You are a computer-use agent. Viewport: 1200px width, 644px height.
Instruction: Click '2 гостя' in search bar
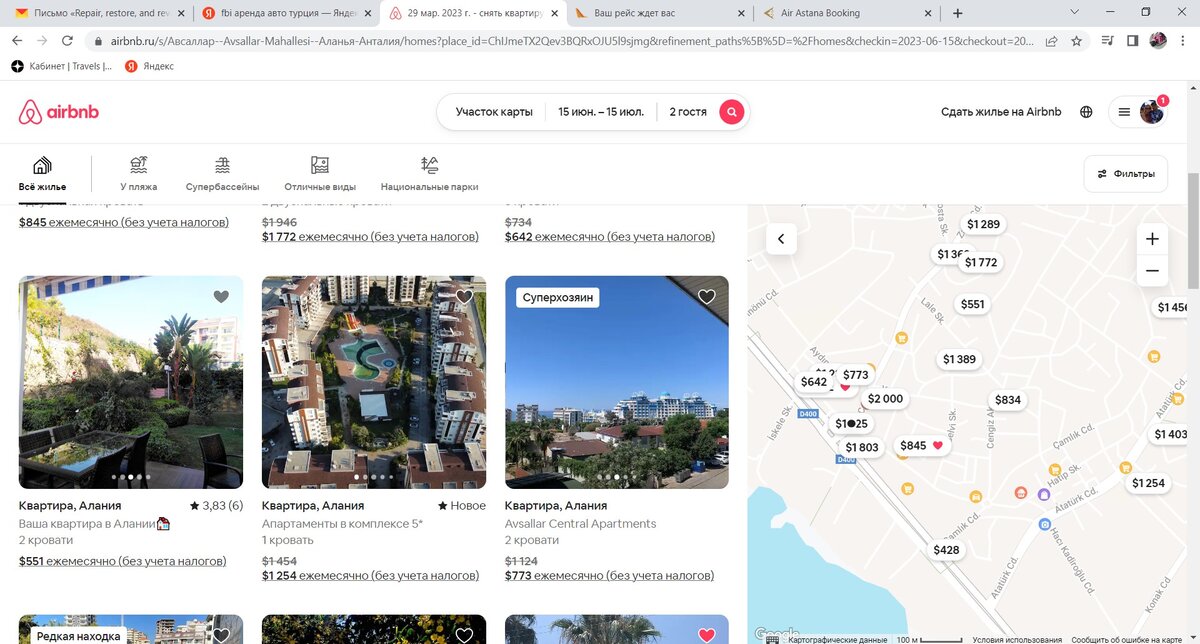[x=688, y=112]
